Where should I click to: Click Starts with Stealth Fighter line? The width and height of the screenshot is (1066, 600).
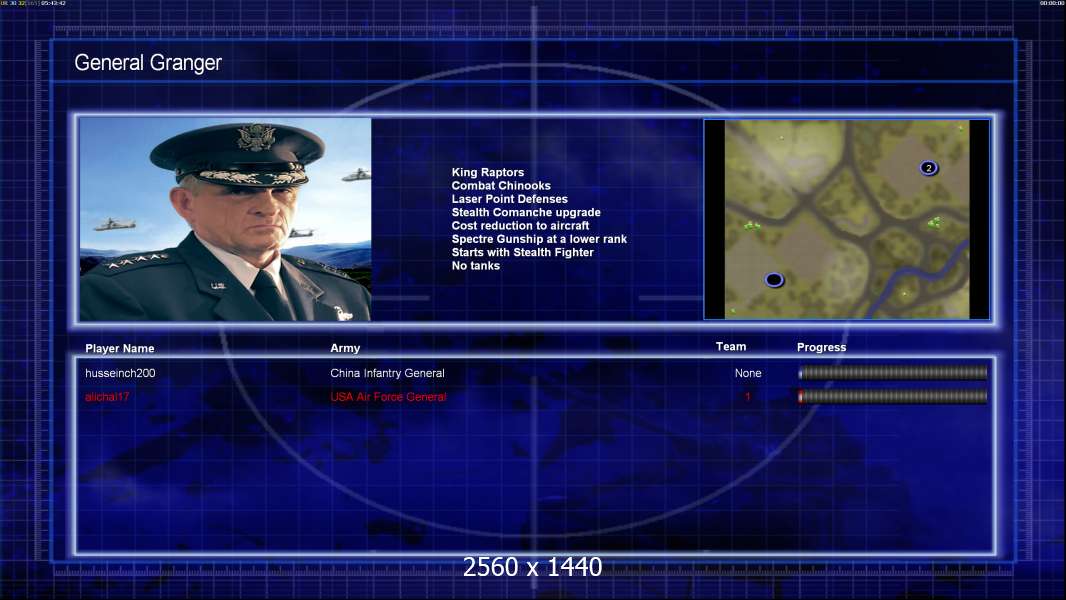(x=522, y=252)
